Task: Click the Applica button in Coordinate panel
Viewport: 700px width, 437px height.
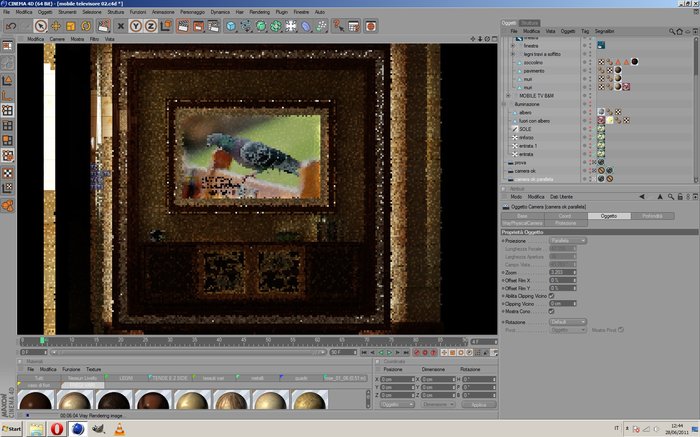Action: (x=479, y=404)
